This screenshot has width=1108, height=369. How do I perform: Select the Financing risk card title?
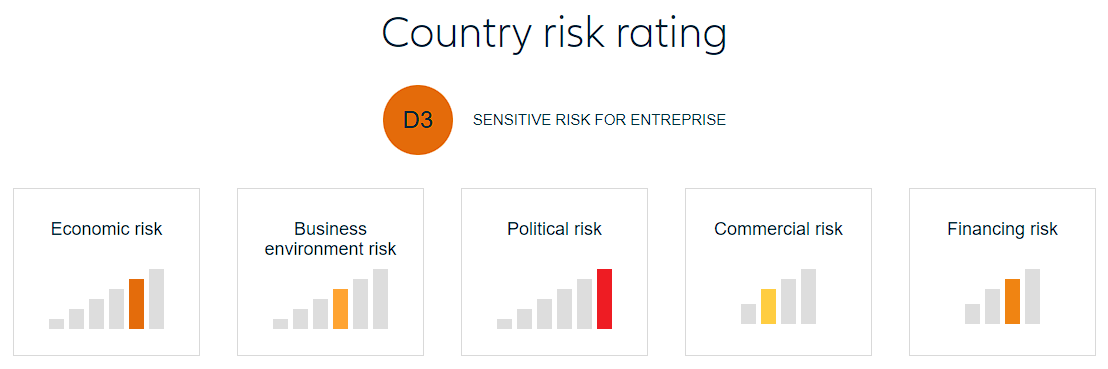1003,229
